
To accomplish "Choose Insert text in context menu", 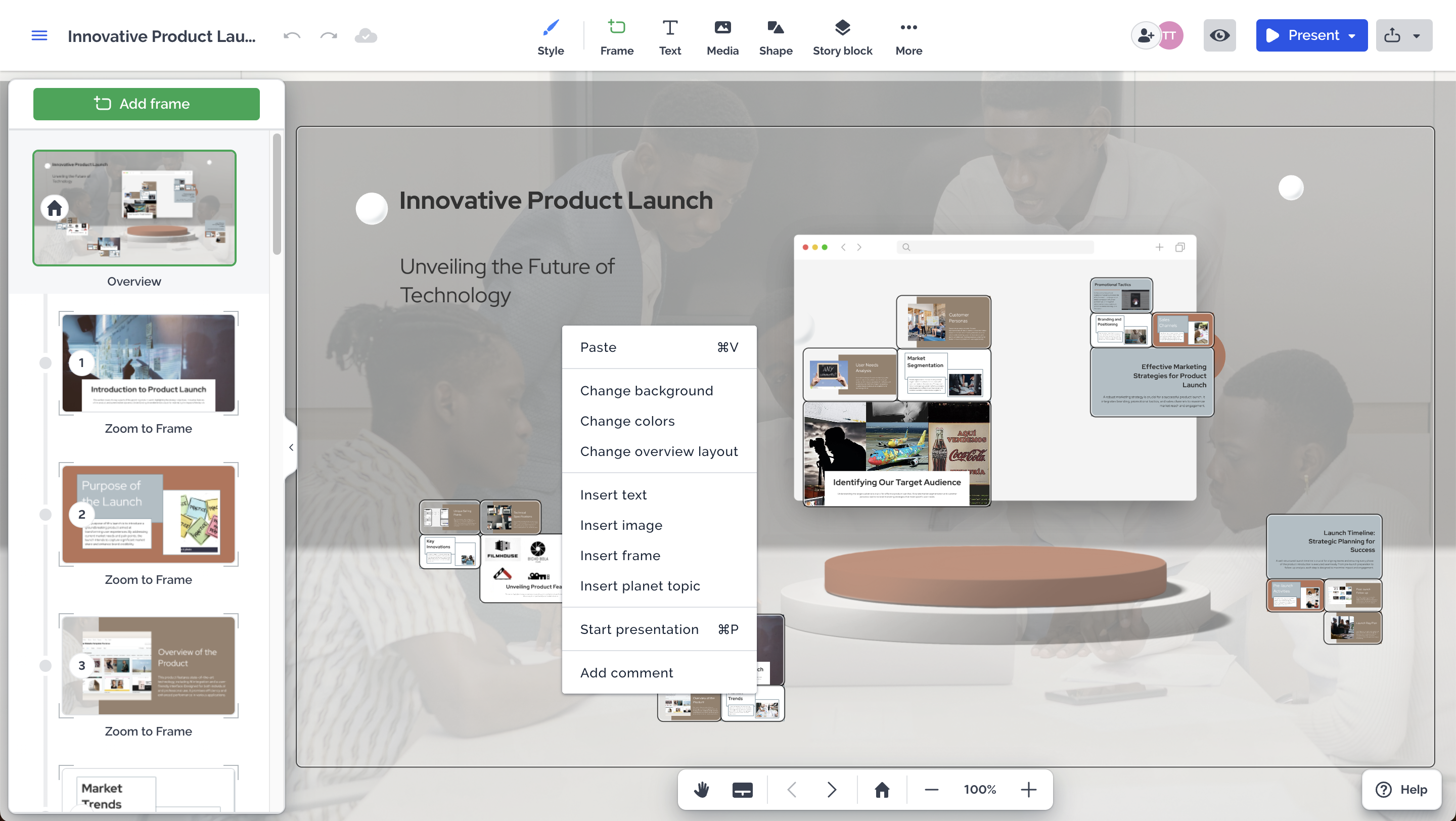I will pyautogui.click(x=659, y=495).
